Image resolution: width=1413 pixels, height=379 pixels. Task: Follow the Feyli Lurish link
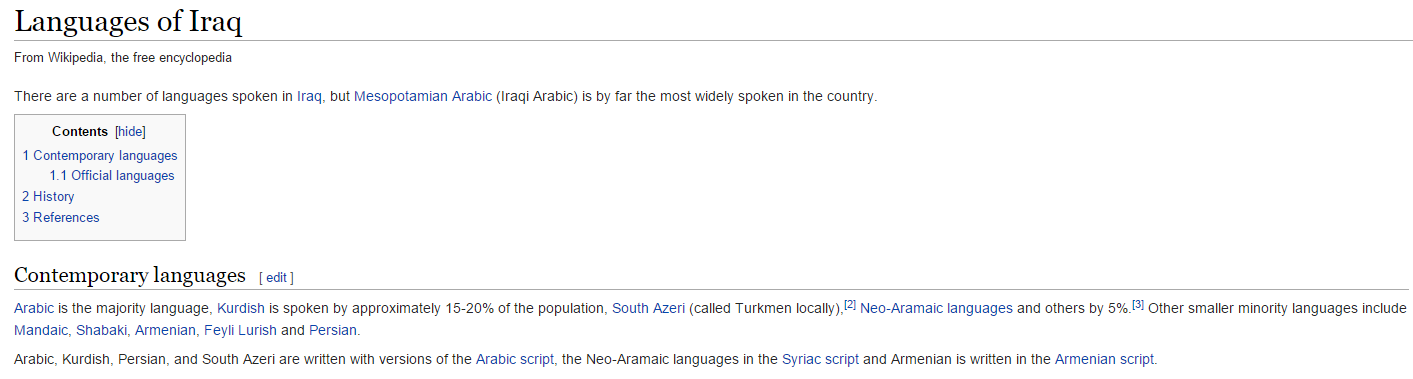point(240,331)
